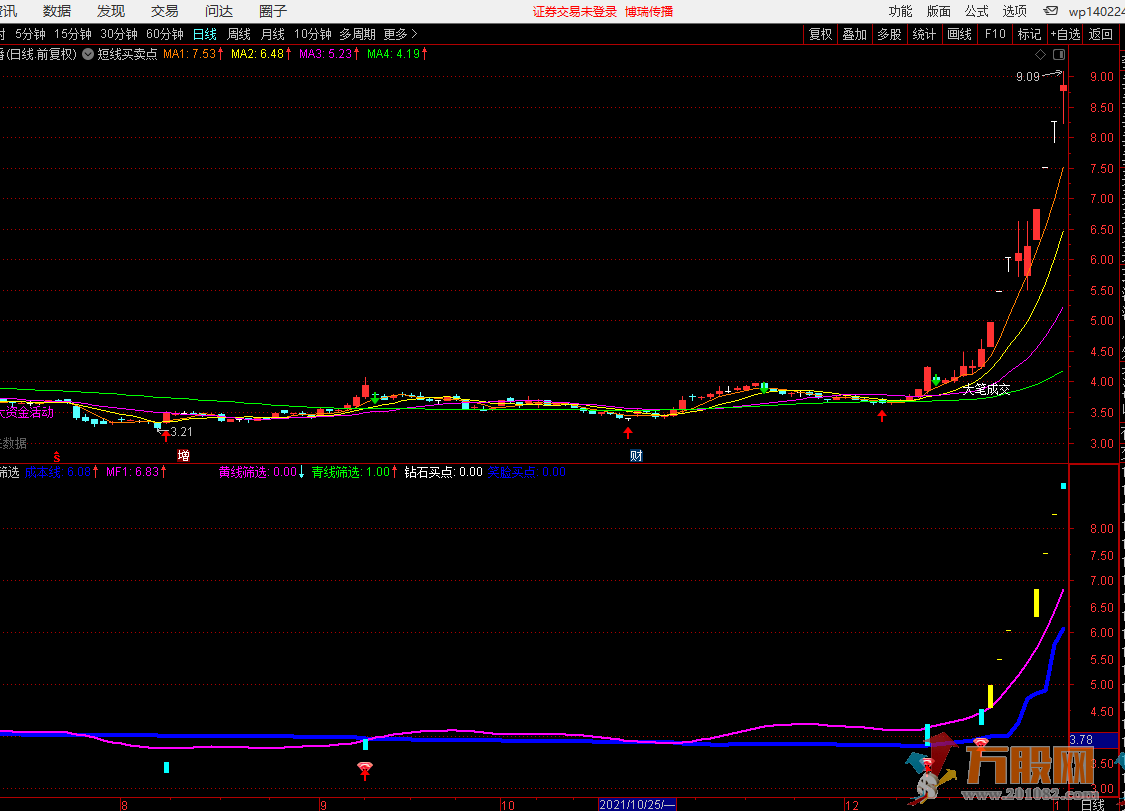The width and height of the screenshot is (1125, 811).
Task: Switch to the 60分钟 period
Action: click(x=164, y=34)
